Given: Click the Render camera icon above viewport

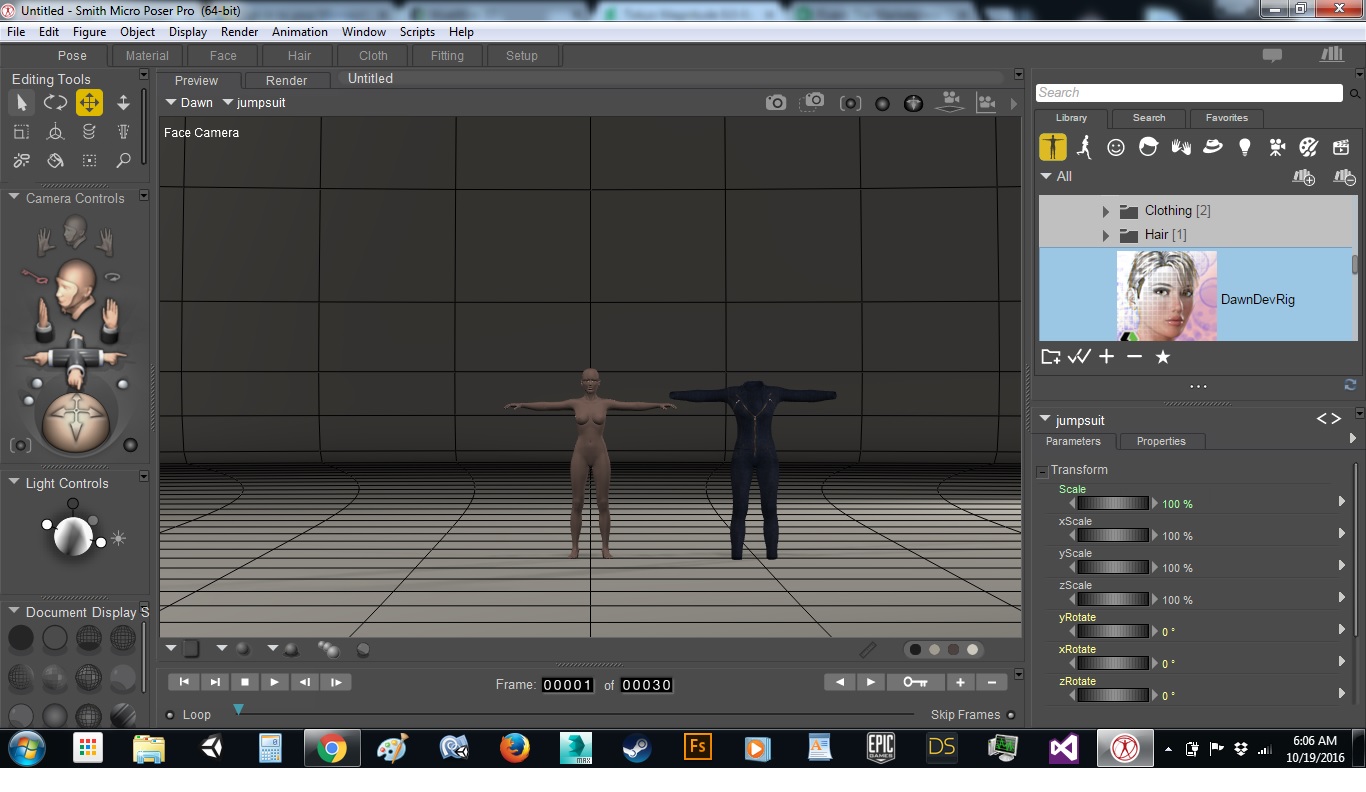Looking at the screenshot, I should [x=775, y=103].
